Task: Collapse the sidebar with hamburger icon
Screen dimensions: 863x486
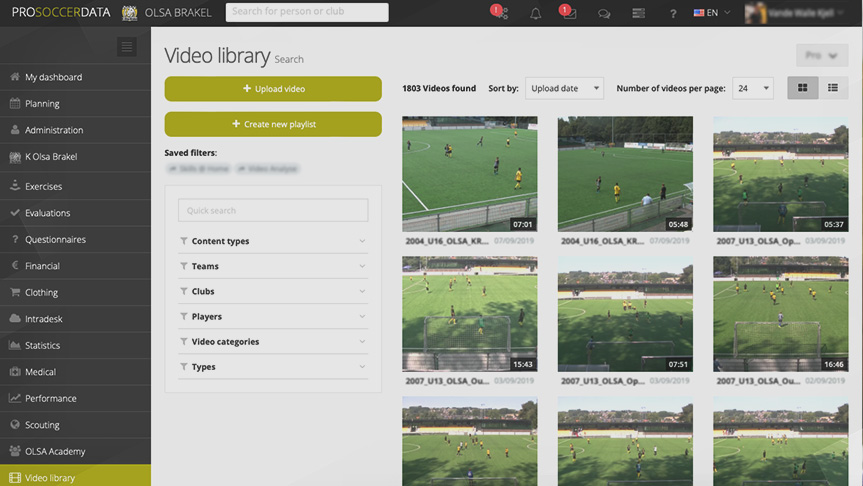Action: point(126,47)
